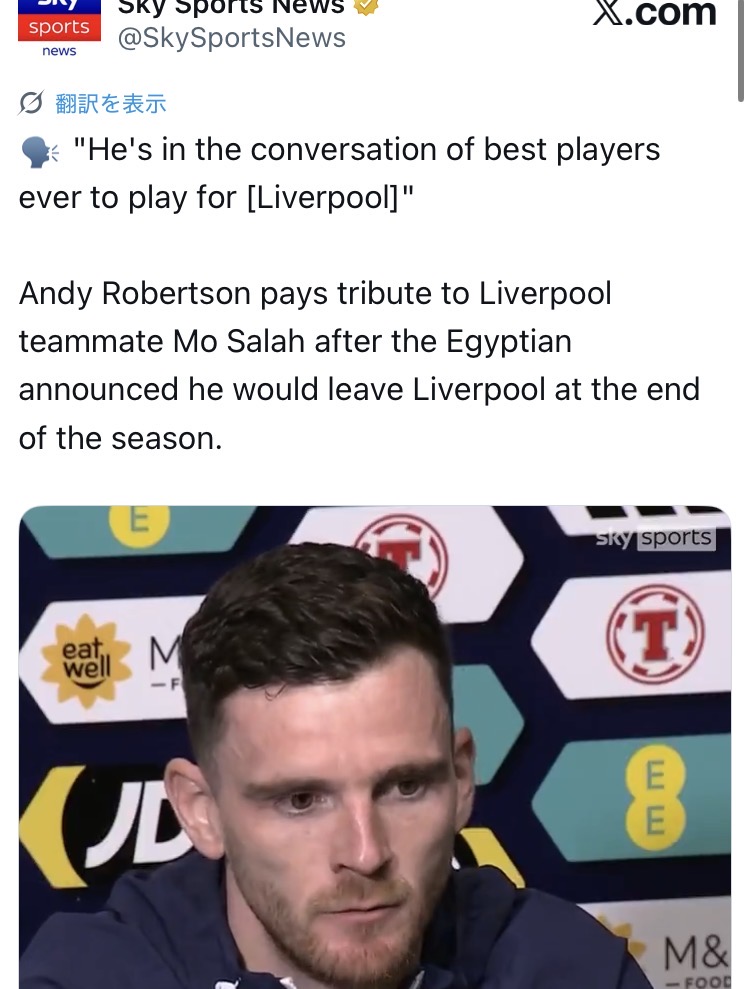
Task: Click the full red T logo on right
Action: (x=655, y=634)
